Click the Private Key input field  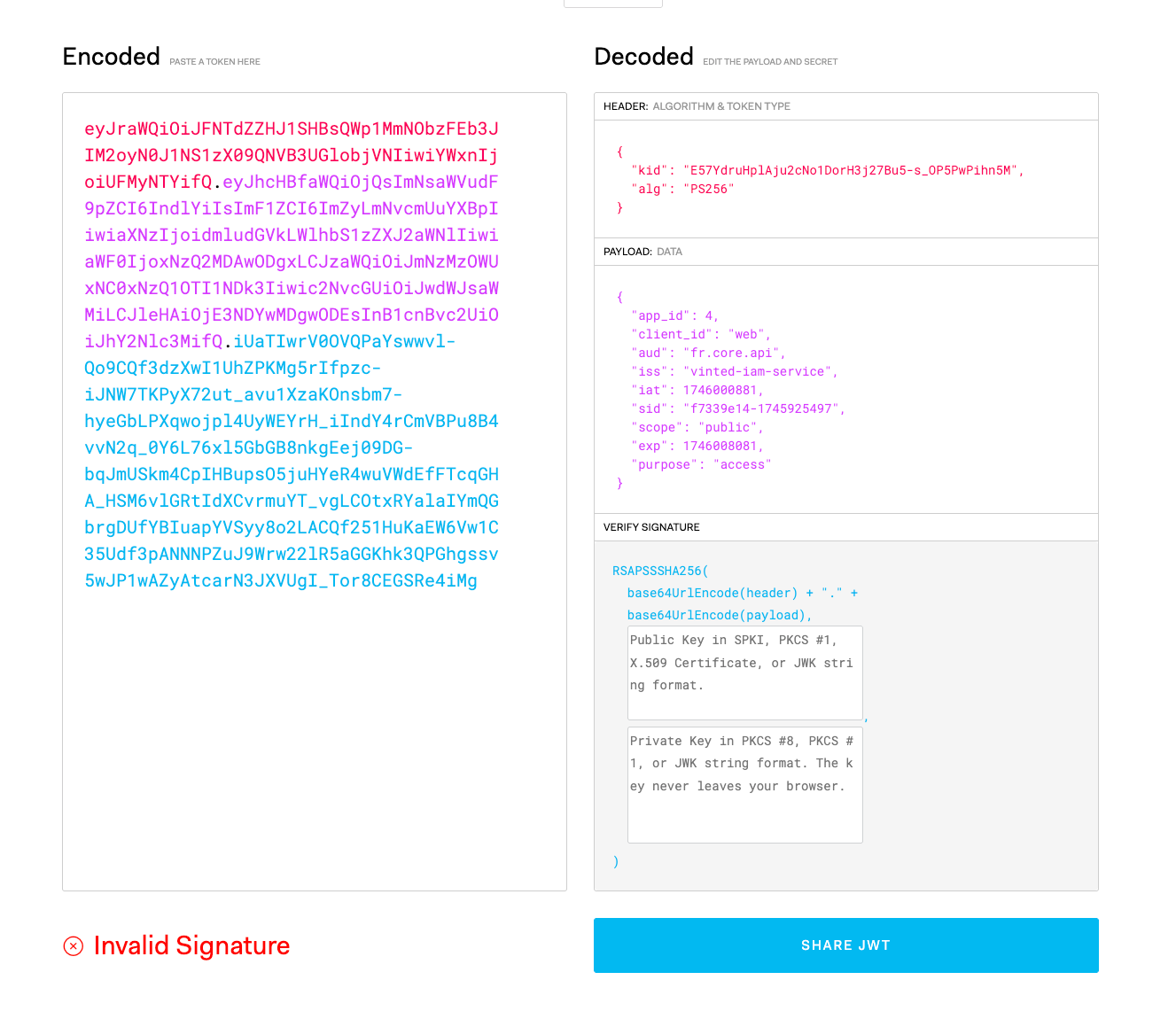click(744, 784)
